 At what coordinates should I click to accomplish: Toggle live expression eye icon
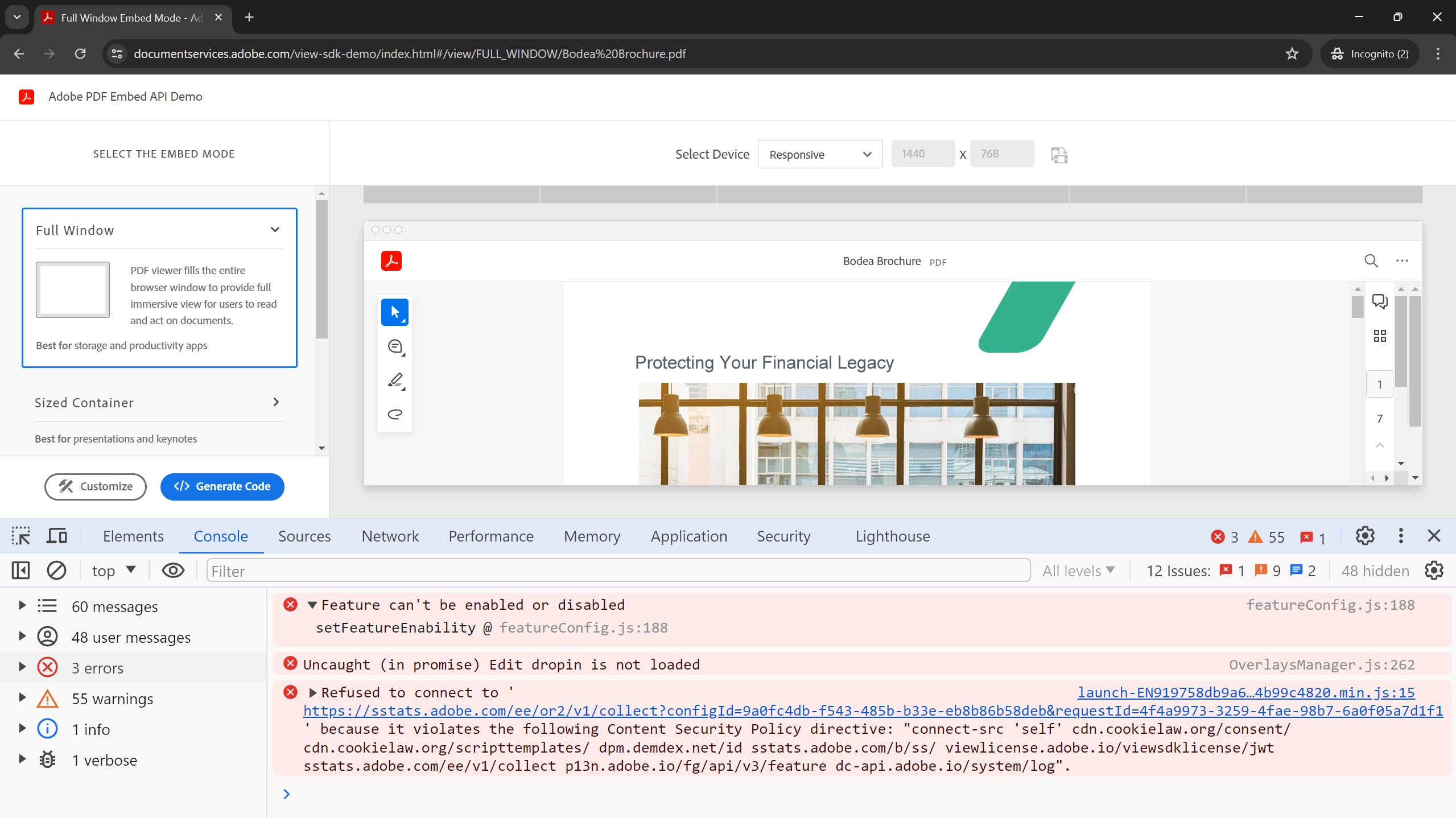(173, 570)
